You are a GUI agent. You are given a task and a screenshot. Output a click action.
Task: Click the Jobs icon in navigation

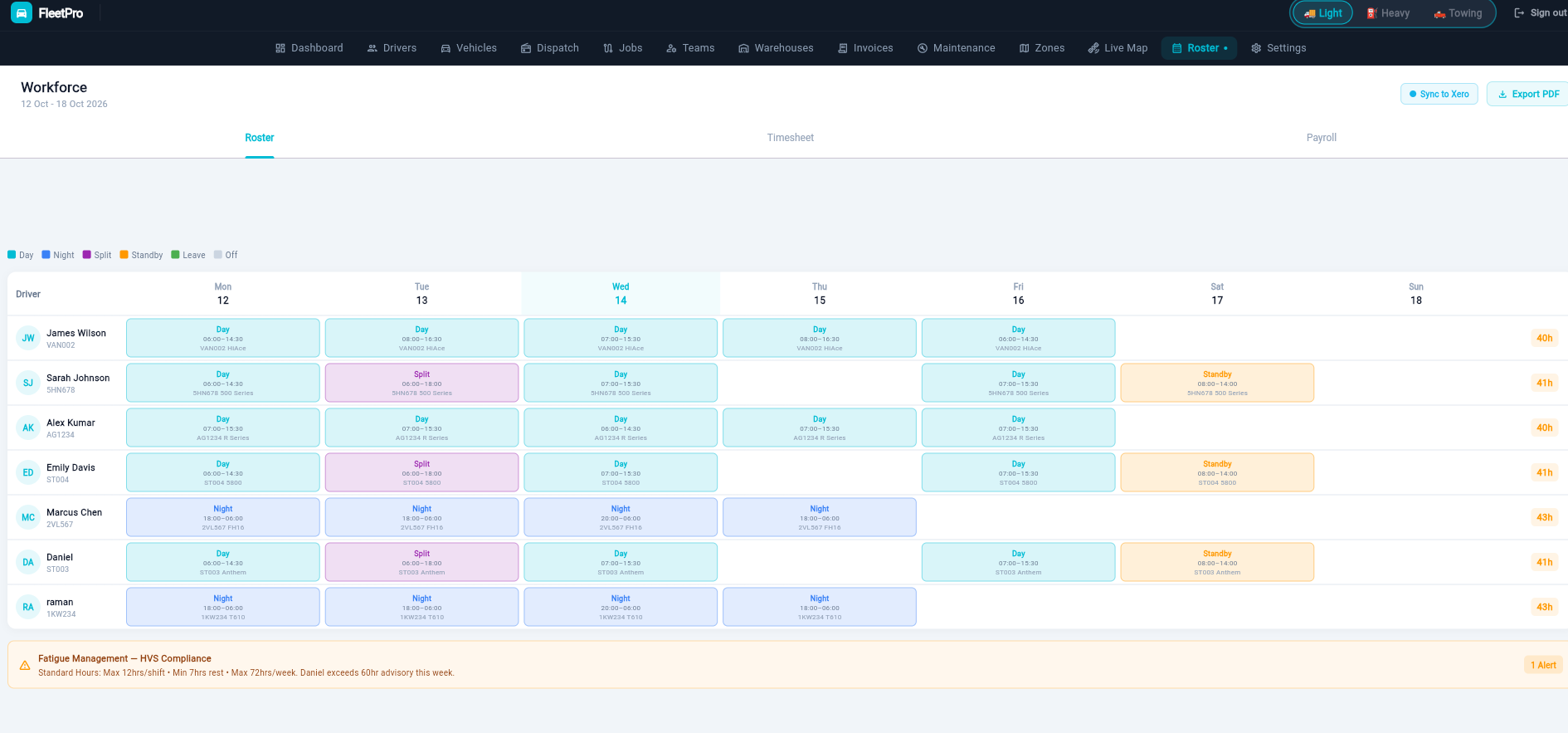click(608, 48)
